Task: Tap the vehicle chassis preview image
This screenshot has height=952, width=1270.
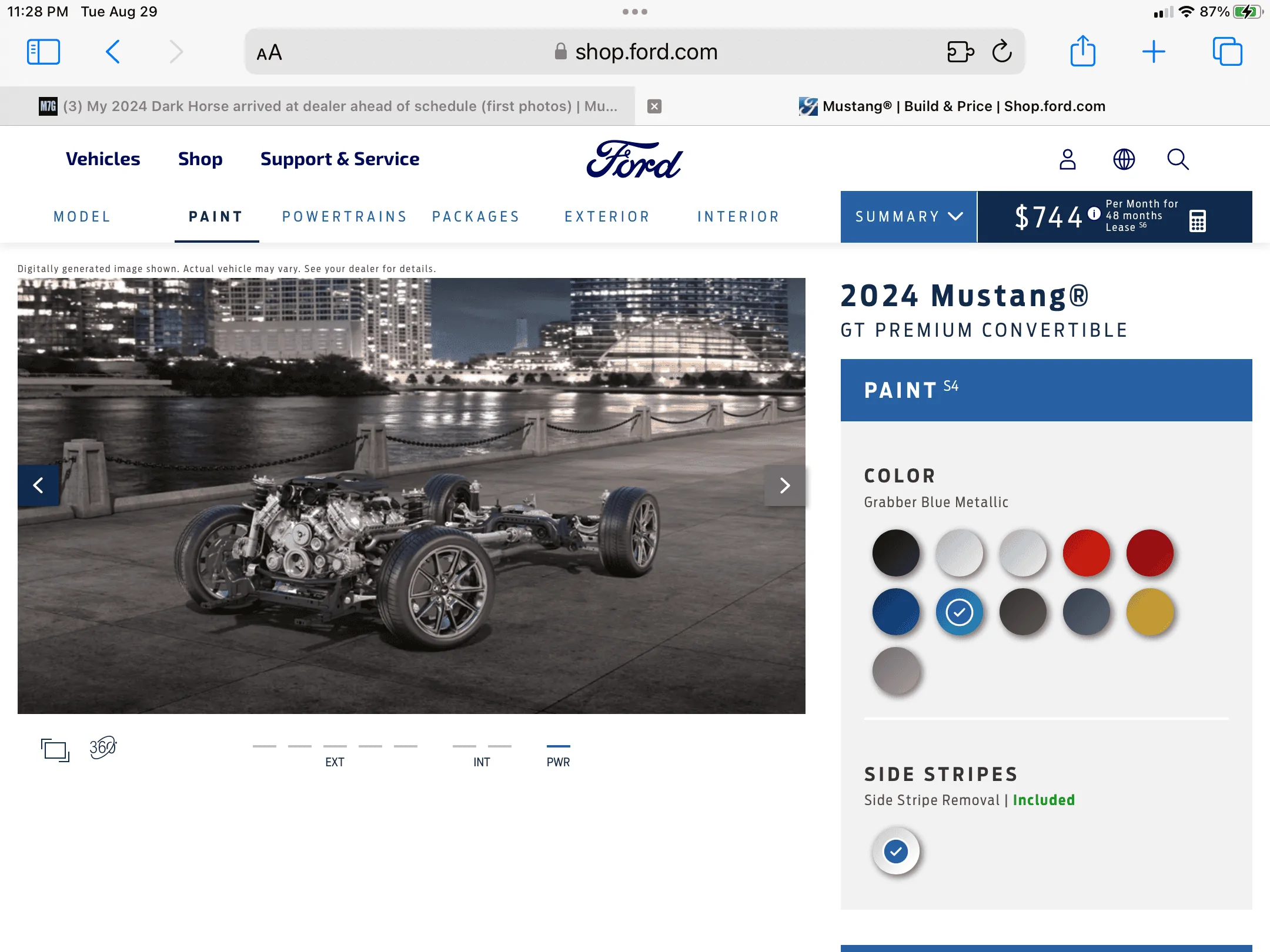Action: click(412, 496)
